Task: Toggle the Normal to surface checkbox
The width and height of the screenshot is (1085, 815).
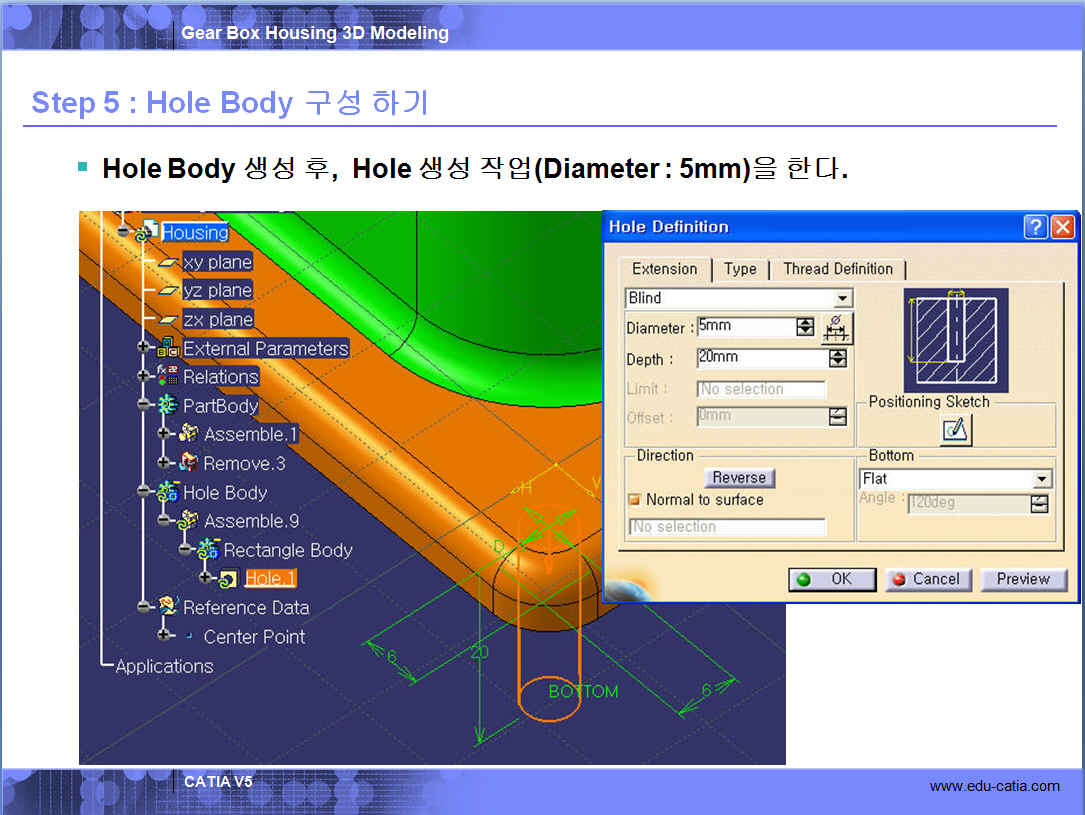Action: pyautogui.click(x=634, y=500)
